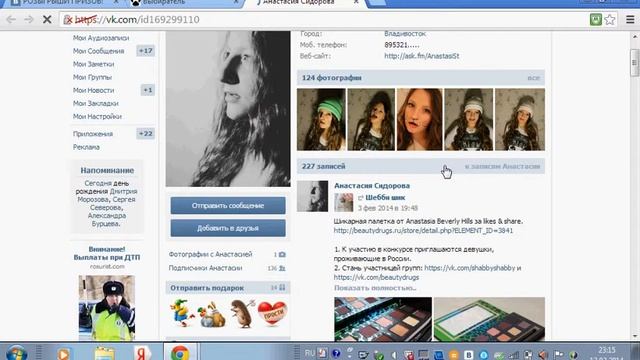Click the '227 записей' wall header

pyautogui.click(x=323, y=166)
